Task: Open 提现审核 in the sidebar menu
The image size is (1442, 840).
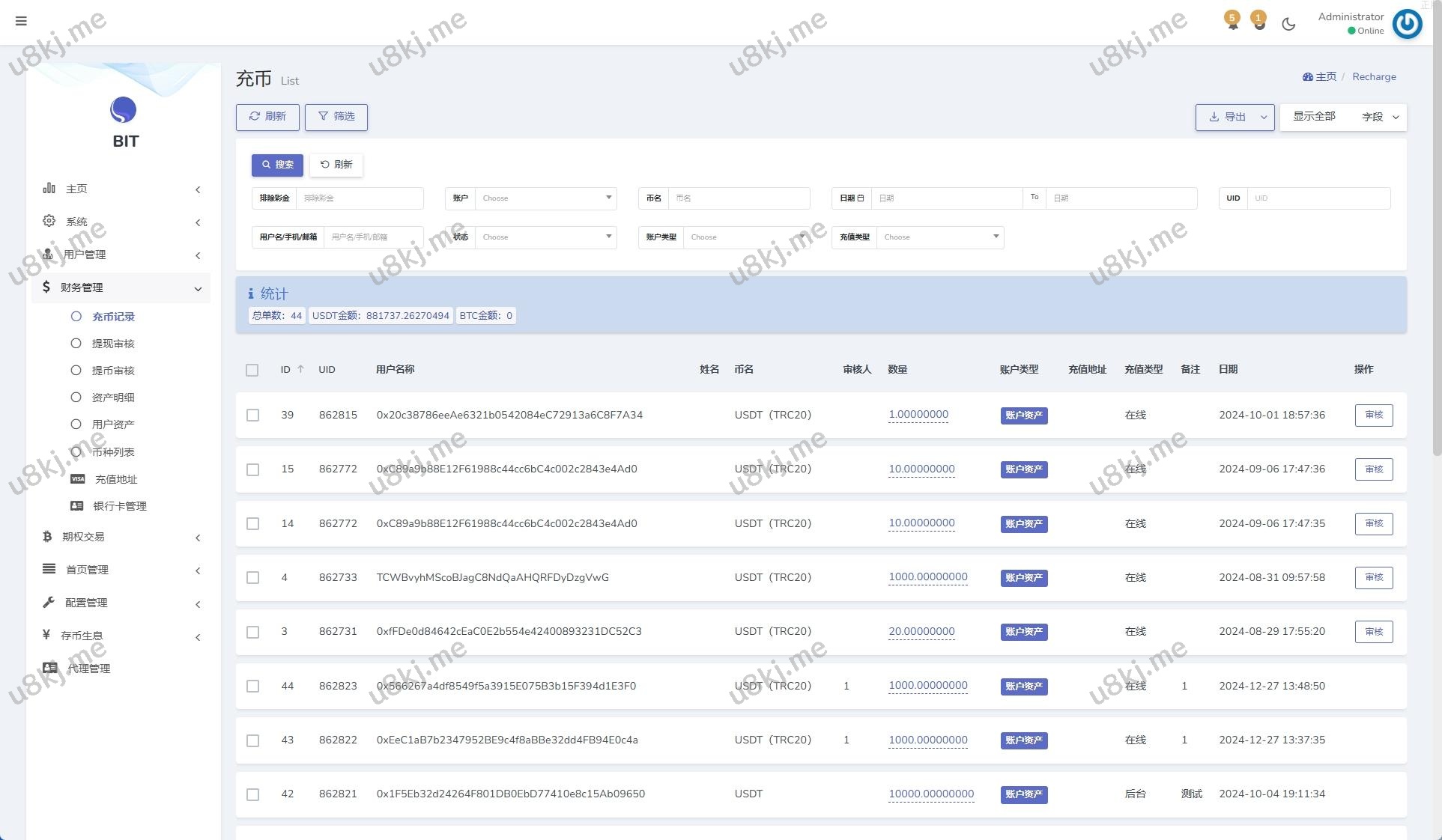Action: [112, 344]
